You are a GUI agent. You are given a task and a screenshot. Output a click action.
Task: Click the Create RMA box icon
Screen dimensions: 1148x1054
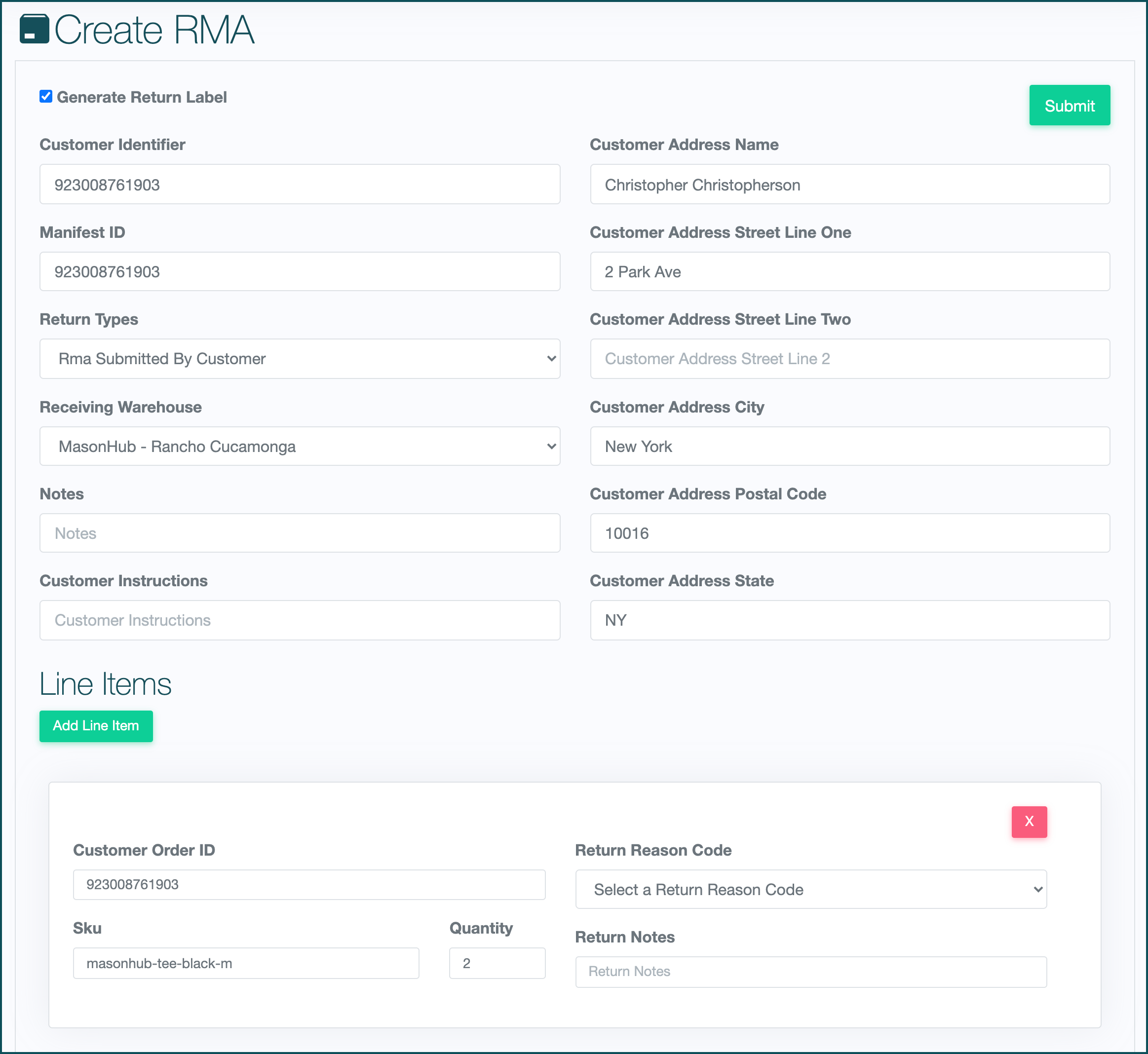click(34, 29)
